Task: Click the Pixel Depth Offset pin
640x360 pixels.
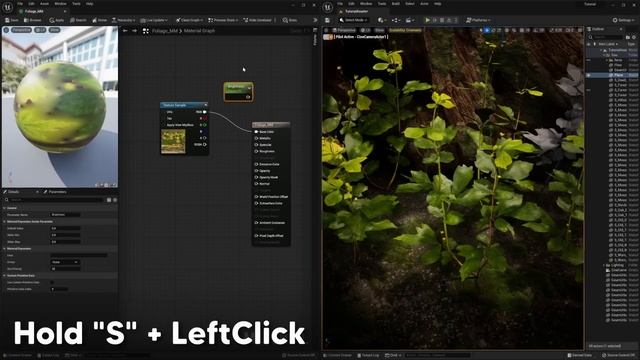Action: (x=256, y=236)
